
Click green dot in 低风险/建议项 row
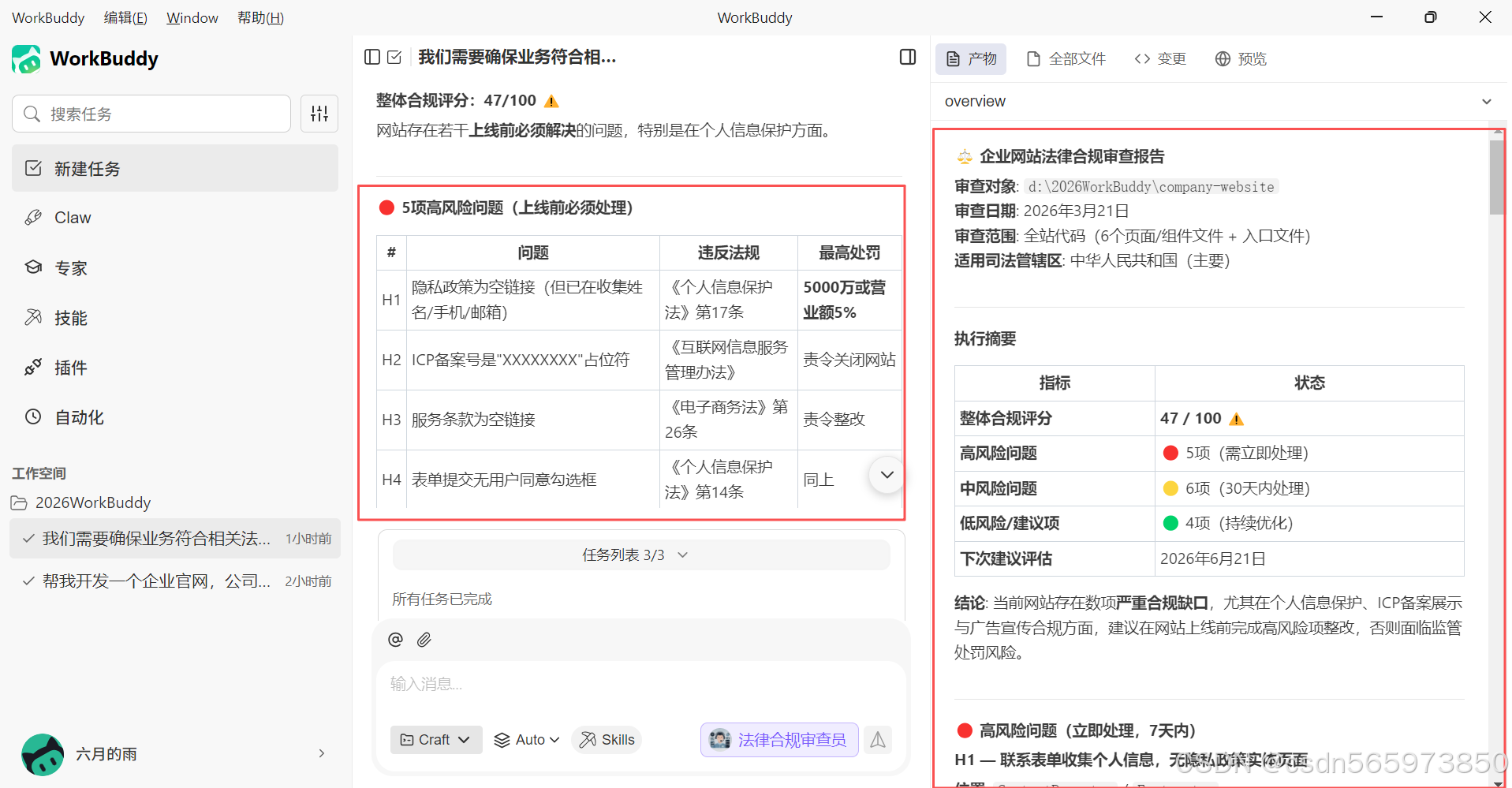[1170, 523]
